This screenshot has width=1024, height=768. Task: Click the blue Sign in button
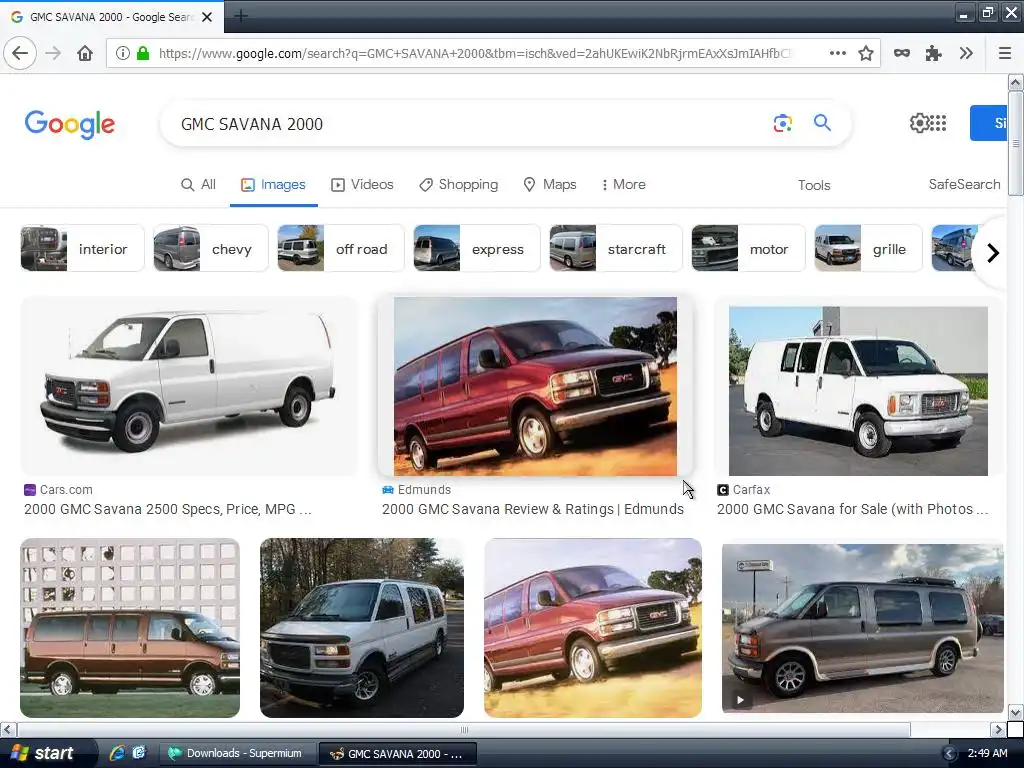point(988,123)
